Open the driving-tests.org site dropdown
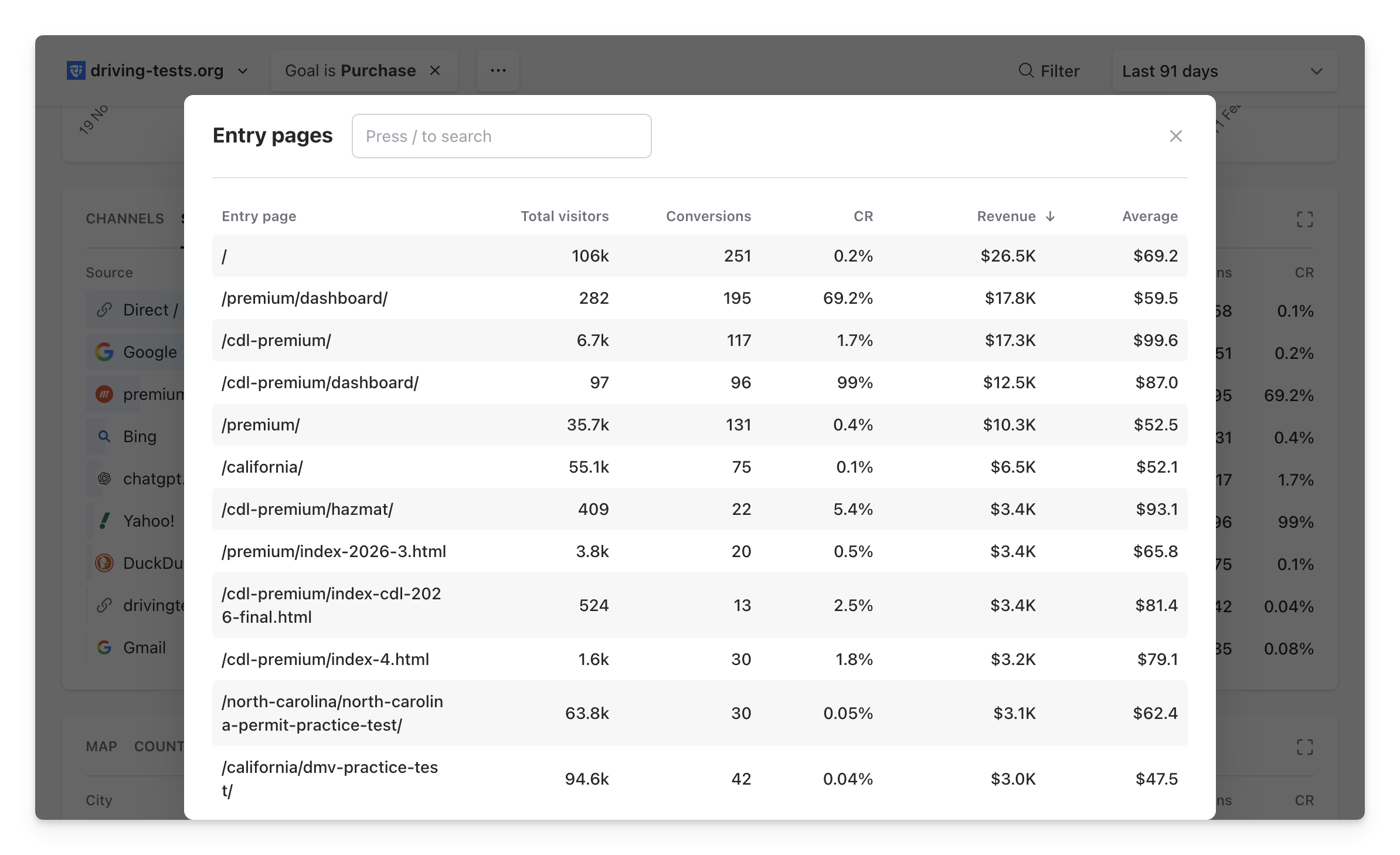 (x=242, y=71)
